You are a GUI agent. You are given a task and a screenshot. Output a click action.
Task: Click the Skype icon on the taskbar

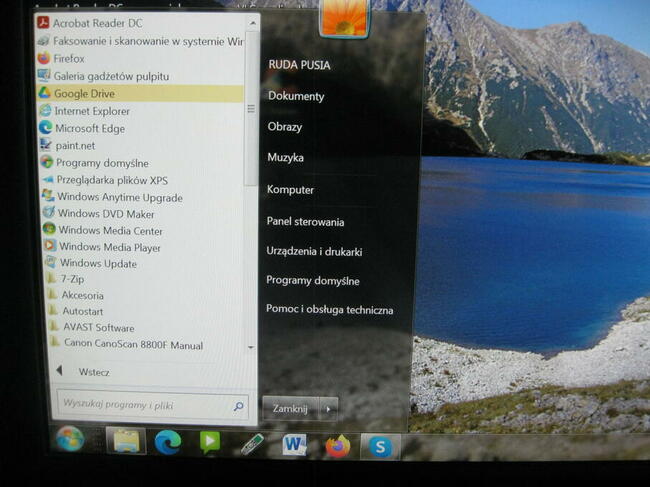[x=380, y=447]
